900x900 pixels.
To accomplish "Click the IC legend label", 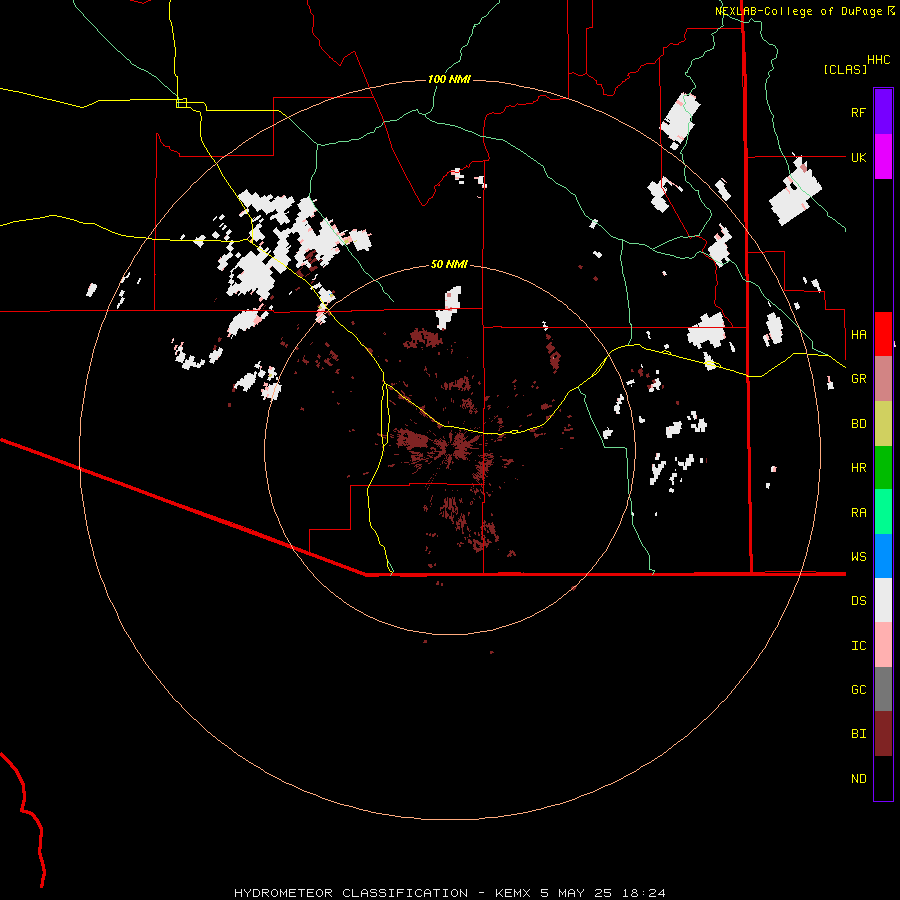I will click(858, 646).
